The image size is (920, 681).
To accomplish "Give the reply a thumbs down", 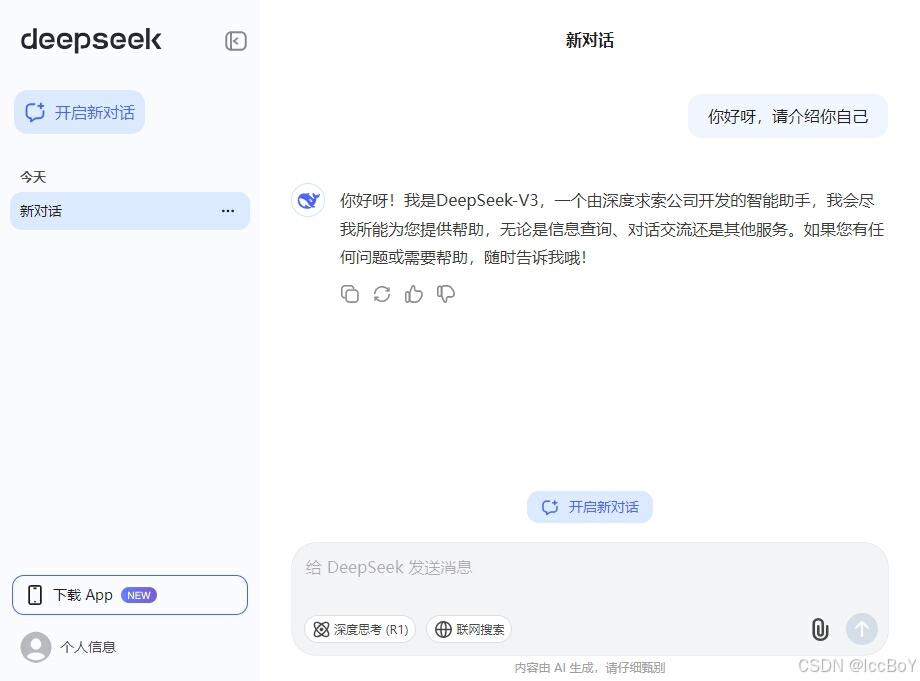I will [446, 294].
